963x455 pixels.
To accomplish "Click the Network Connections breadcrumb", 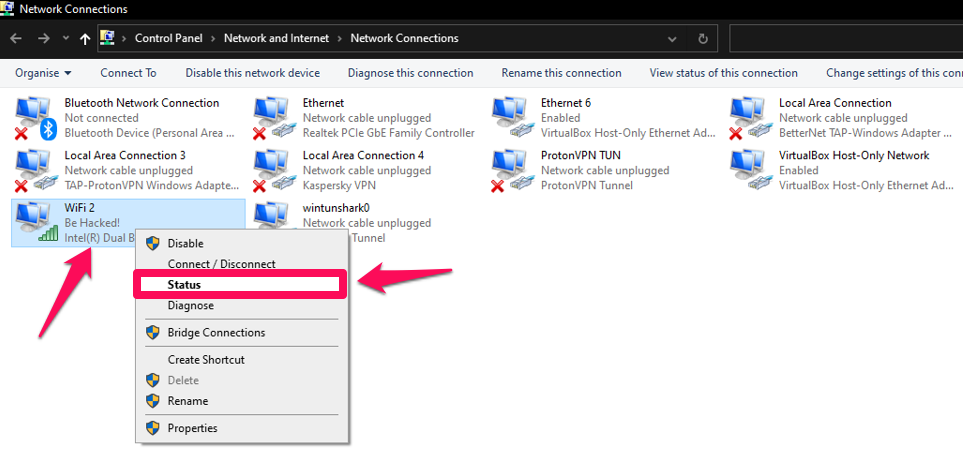I will point(404,38).
